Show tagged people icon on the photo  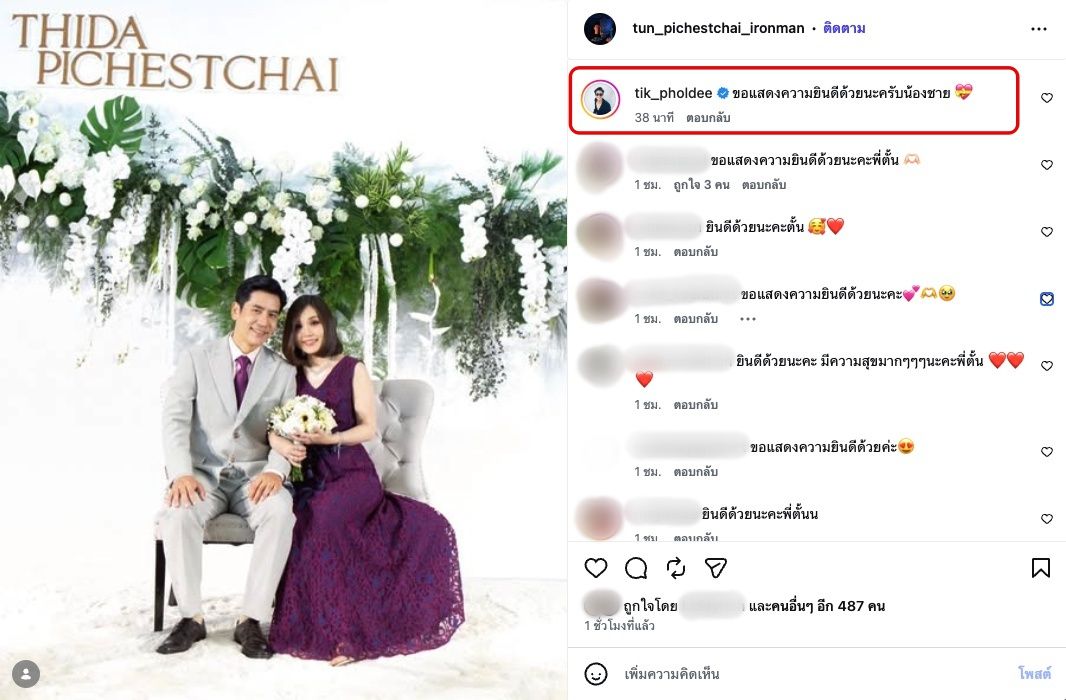point(26,673)
